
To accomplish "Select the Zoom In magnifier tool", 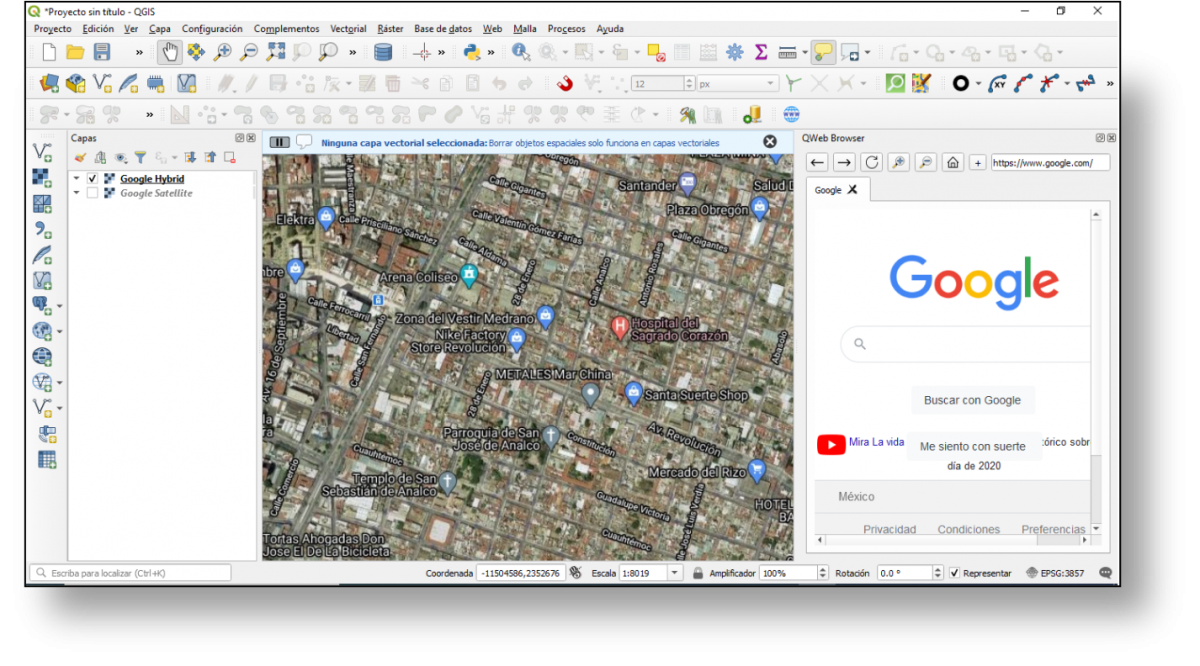I will [223, 51].
